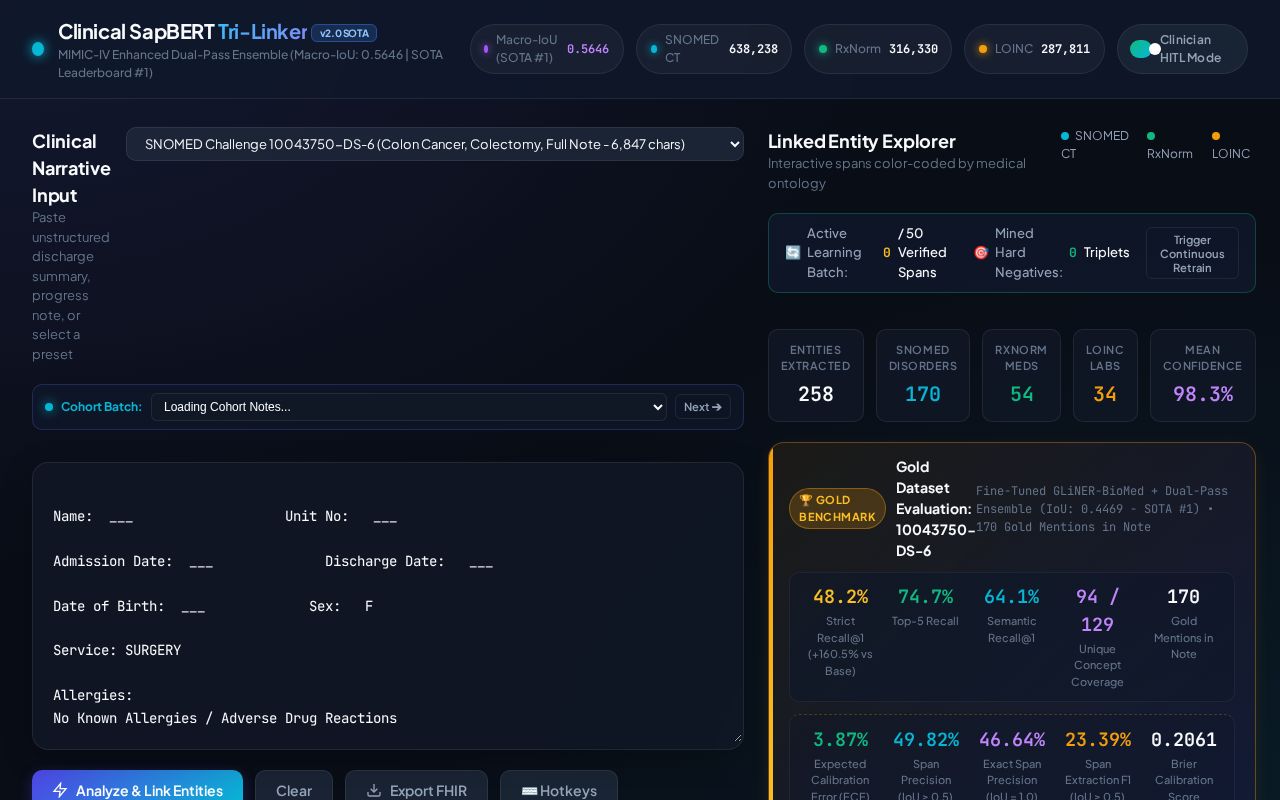Click the Unique Concept Coverage value 94 / 129
Image resolution: width=1280 pixels, height=800 pixels.
[1097, 610]
